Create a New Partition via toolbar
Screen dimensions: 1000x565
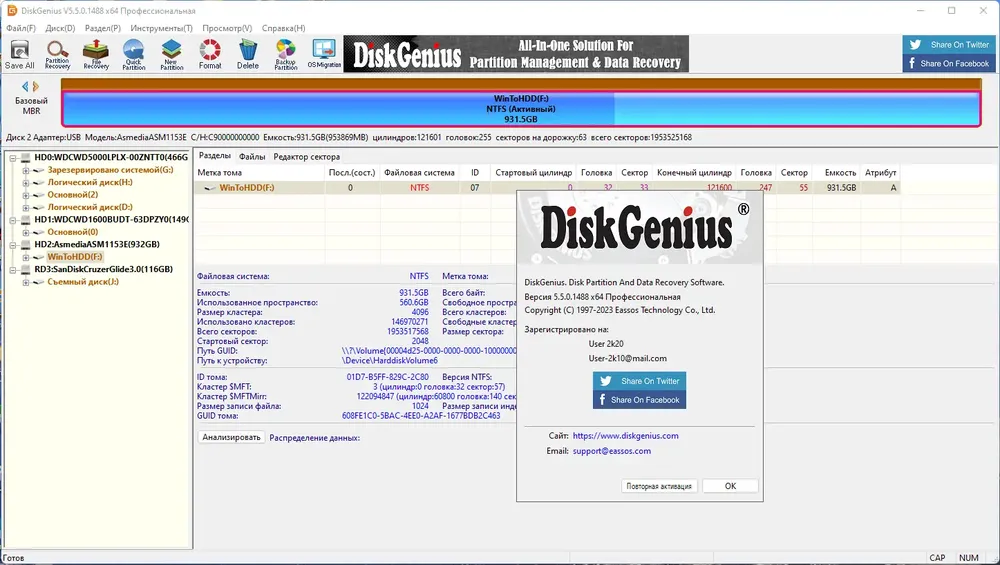(172, 54)
